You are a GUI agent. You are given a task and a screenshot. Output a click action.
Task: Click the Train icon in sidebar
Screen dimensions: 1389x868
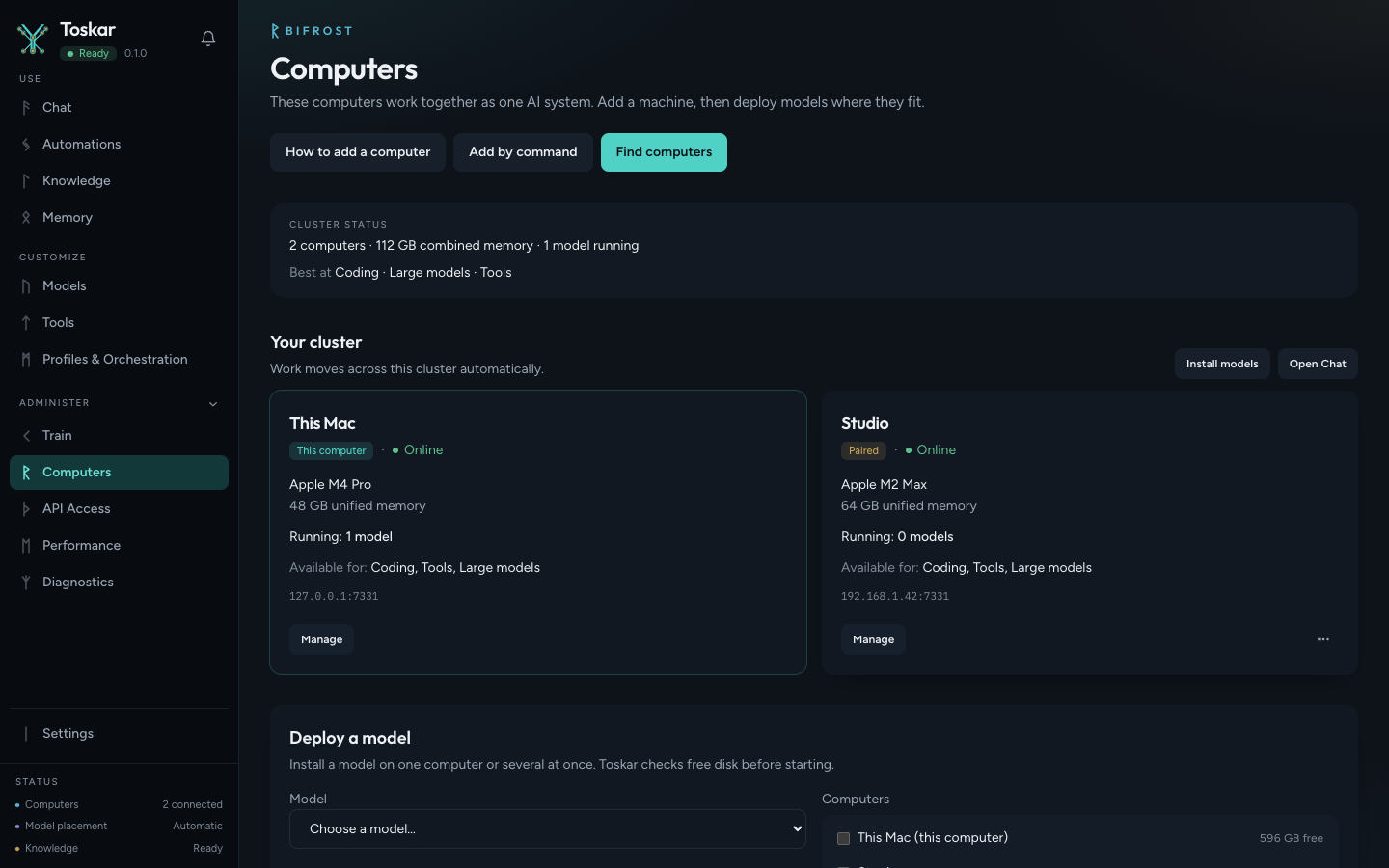click(26, 436)
